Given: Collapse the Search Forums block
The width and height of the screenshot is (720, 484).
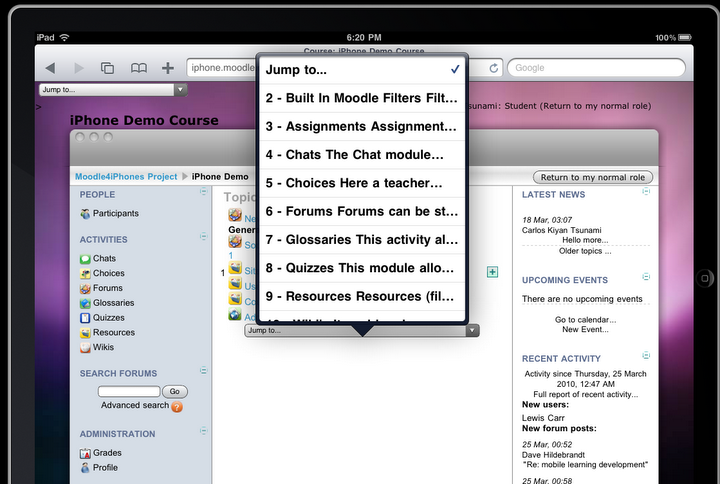Looking at the screenshot, I should pyautogui.click(x=203, y=370).
